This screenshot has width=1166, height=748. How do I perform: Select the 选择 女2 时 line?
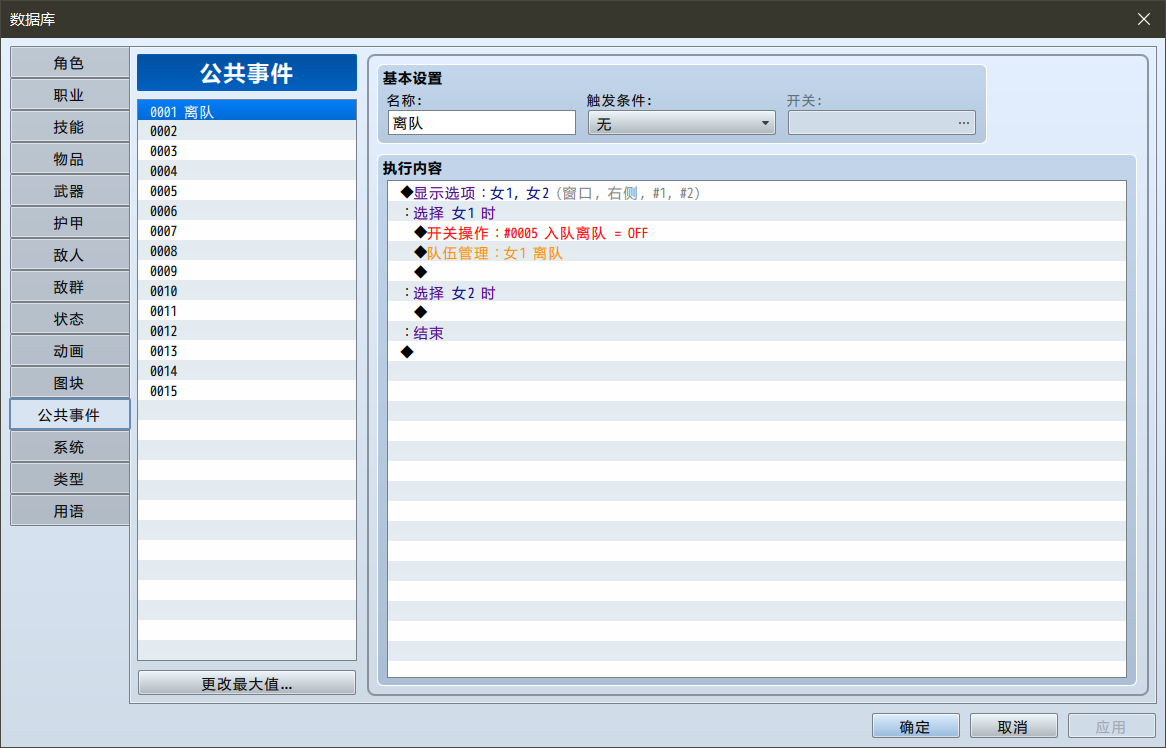coord(757,293)
